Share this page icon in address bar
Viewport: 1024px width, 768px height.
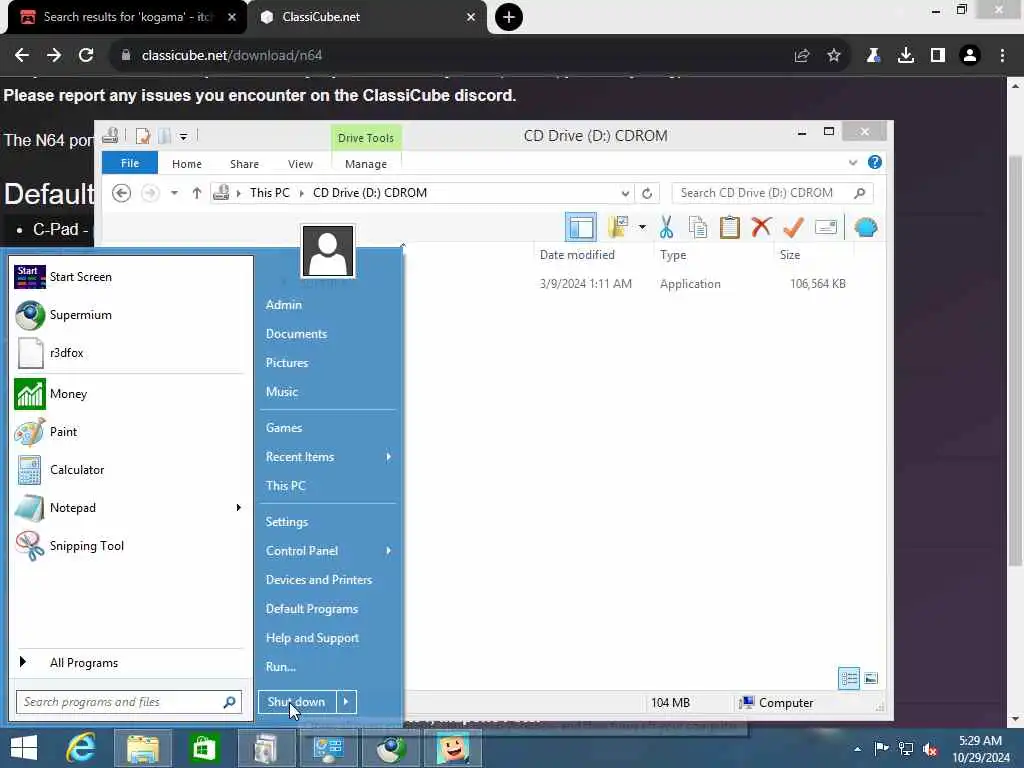[802, 56]
